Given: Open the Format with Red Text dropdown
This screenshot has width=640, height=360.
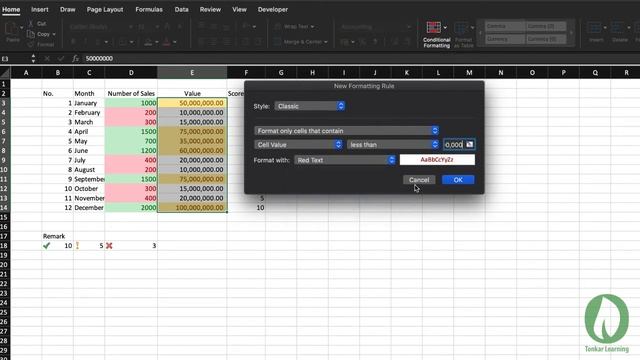Looking at the screenshot, I should coord(345,160).
